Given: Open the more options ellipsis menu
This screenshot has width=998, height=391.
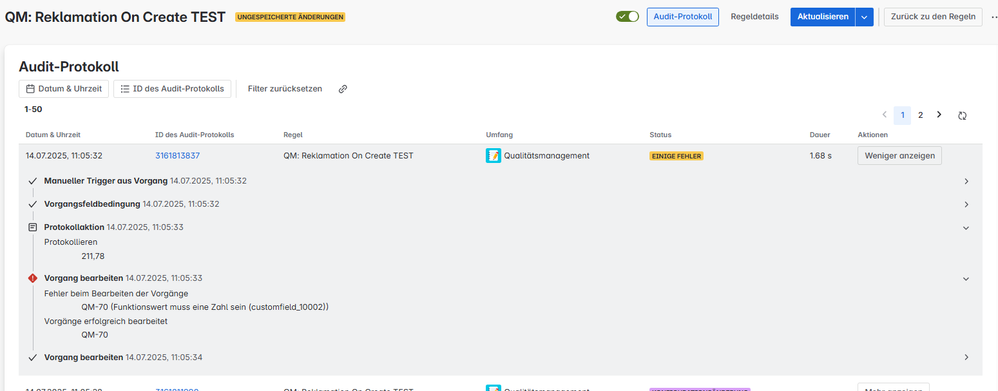Looking at the screenshot, I should (x=994, y=17).
